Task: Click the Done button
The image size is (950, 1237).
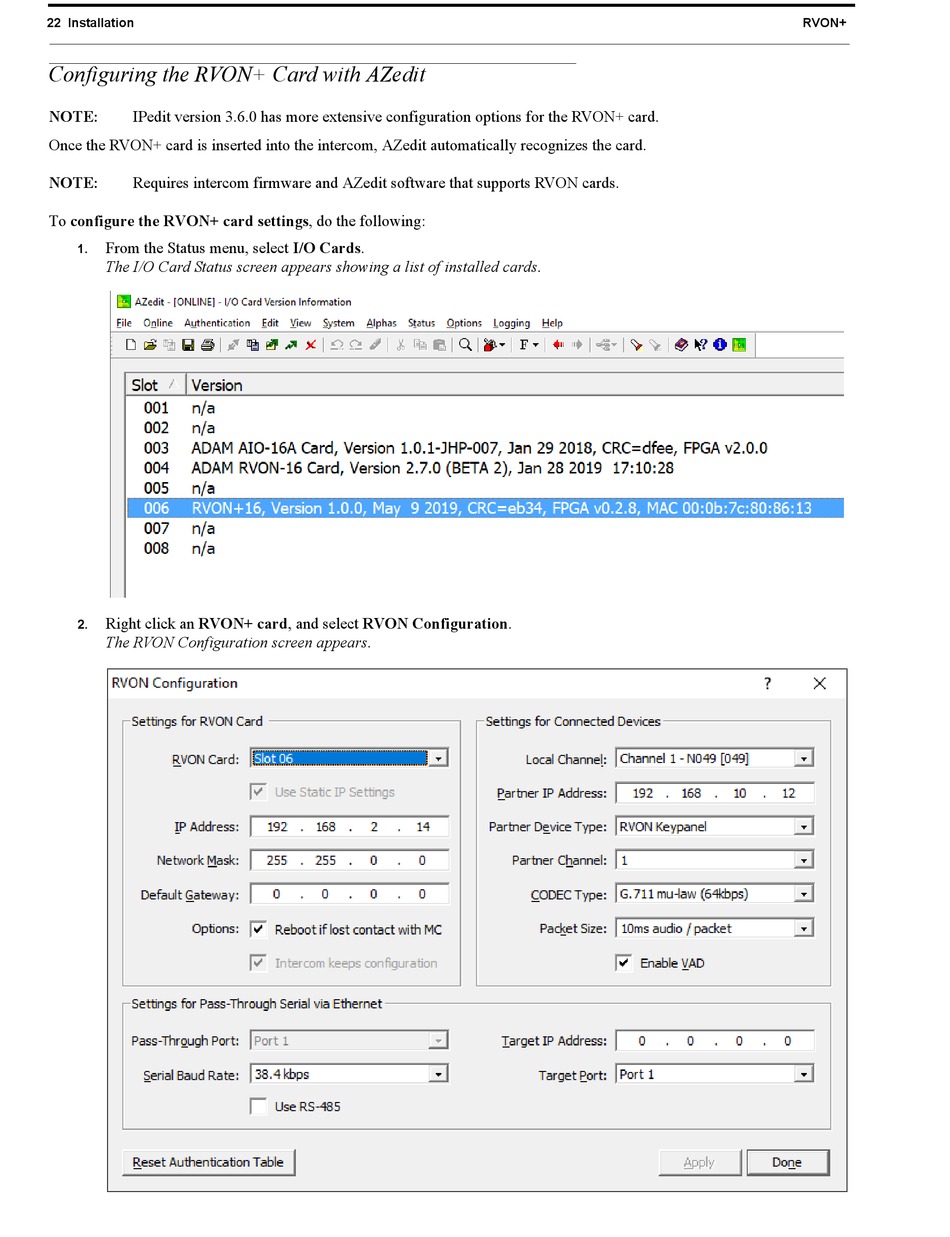Action: click(788, 1162)
